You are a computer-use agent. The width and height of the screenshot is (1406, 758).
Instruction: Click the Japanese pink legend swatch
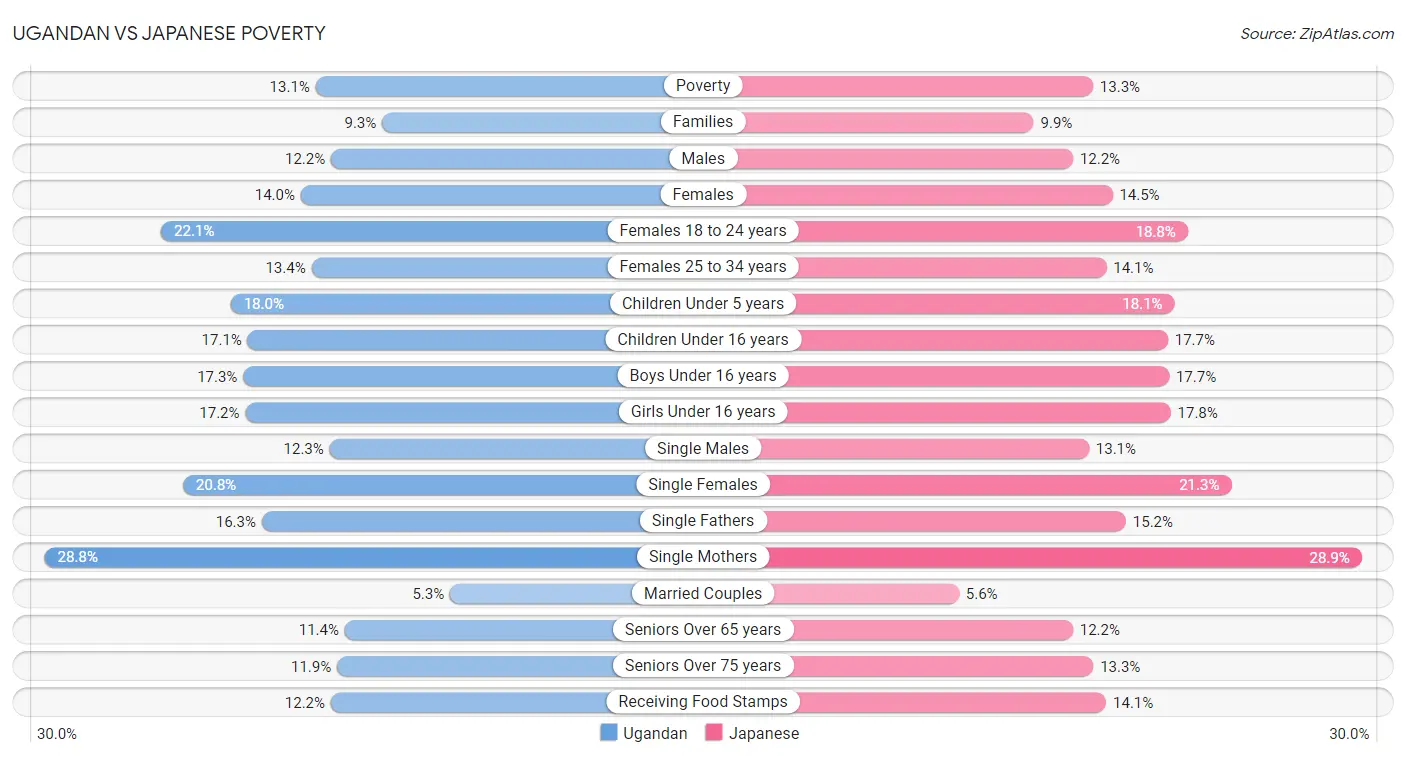714,733
